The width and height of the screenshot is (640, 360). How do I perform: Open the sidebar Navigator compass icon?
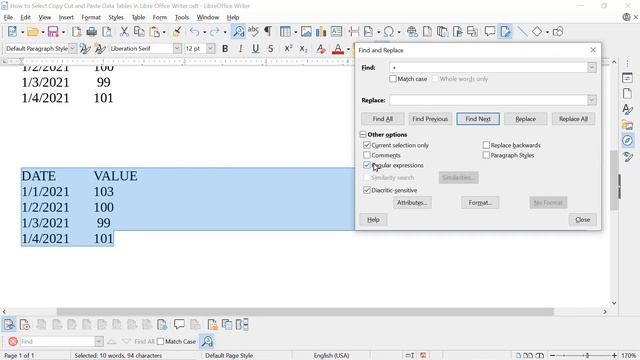click(x=627, y=141)
